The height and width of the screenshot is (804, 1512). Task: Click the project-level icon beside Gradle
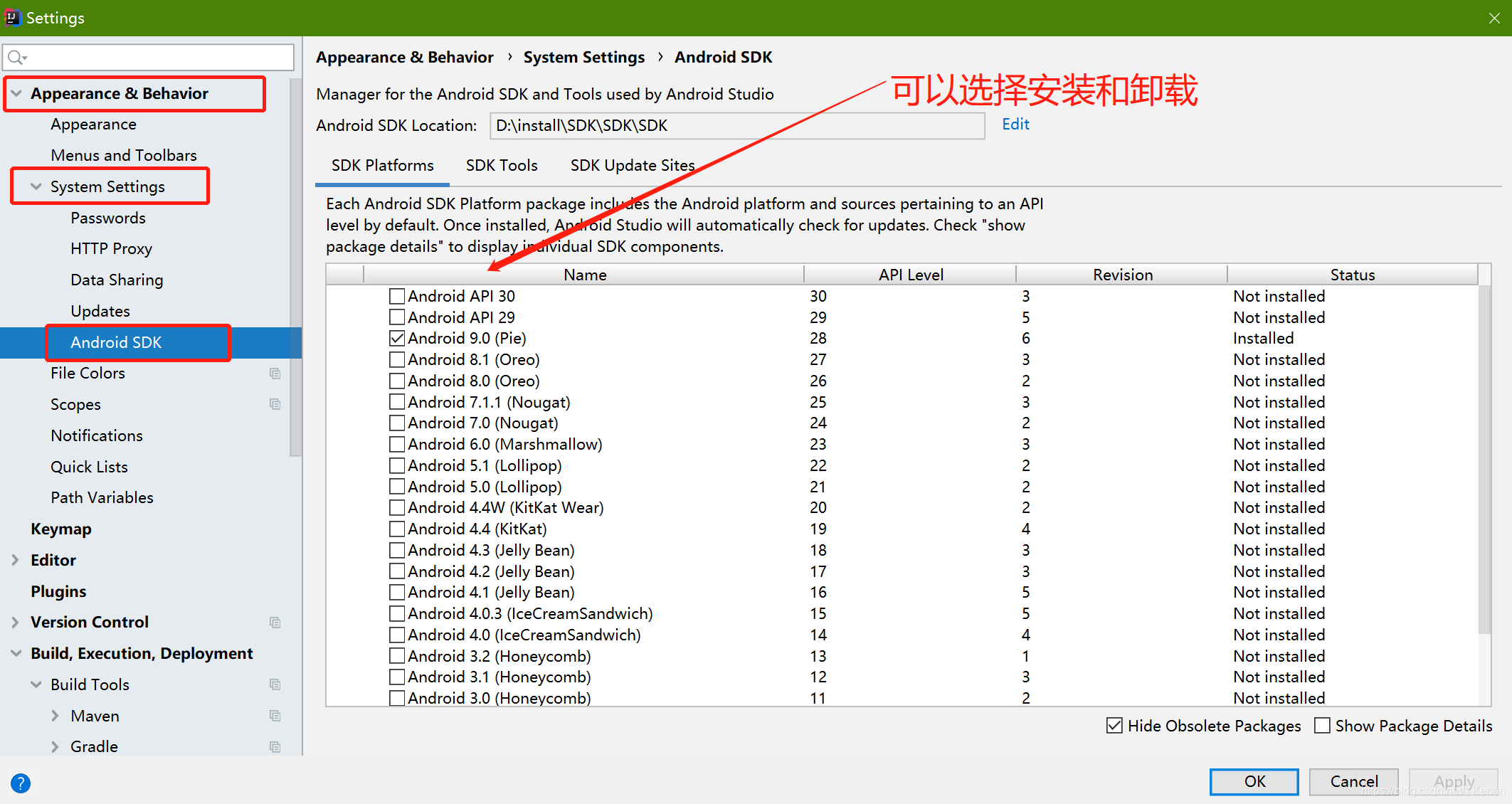point(275,747)
